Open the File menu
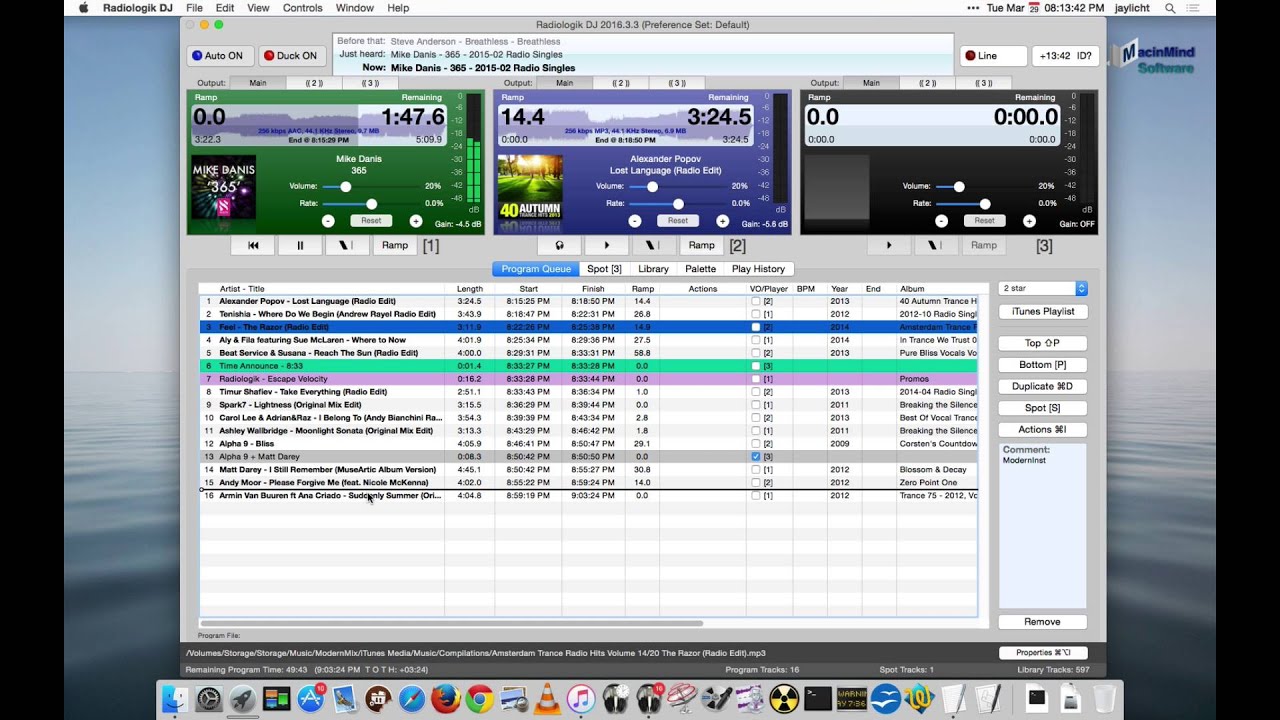Screen dimensions: 1280x720 pos(194,8)
